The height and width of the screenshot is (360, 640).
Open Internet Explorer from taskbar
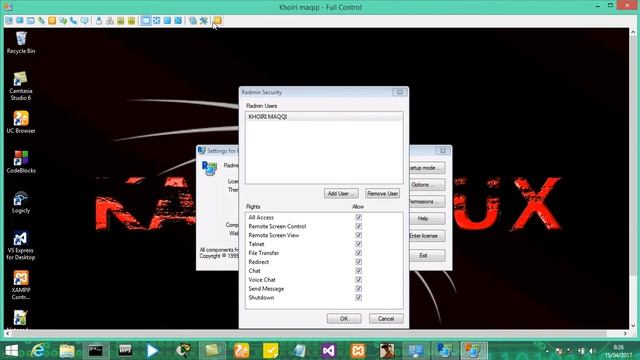click(x=38, y=351)
